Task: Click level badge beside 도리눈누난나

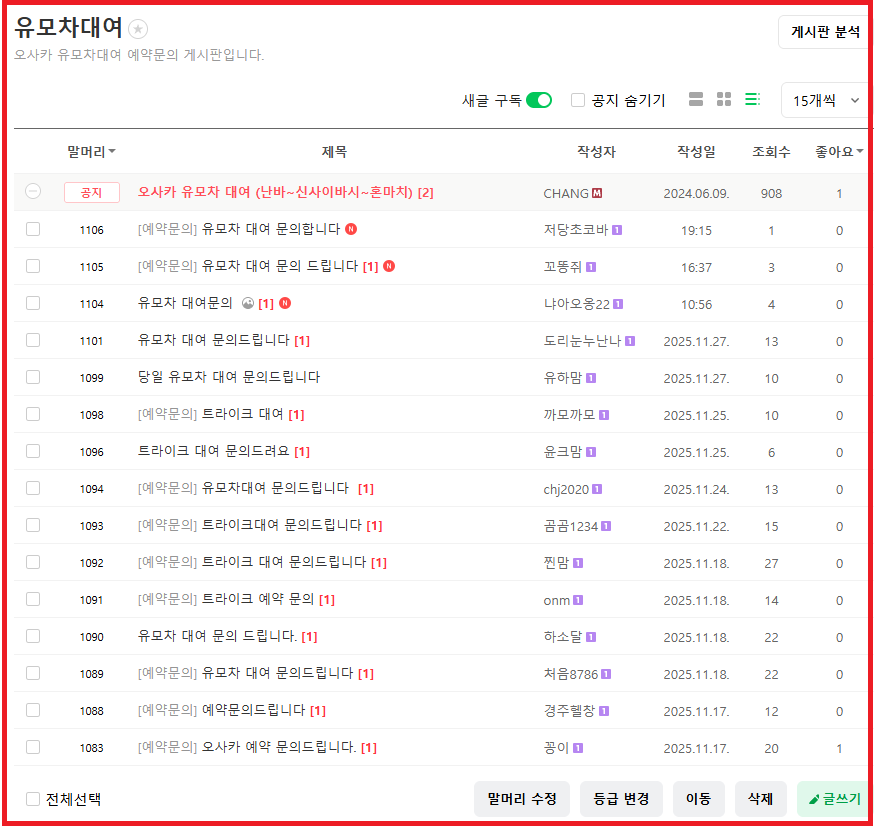Action: [x=630, y=341]
